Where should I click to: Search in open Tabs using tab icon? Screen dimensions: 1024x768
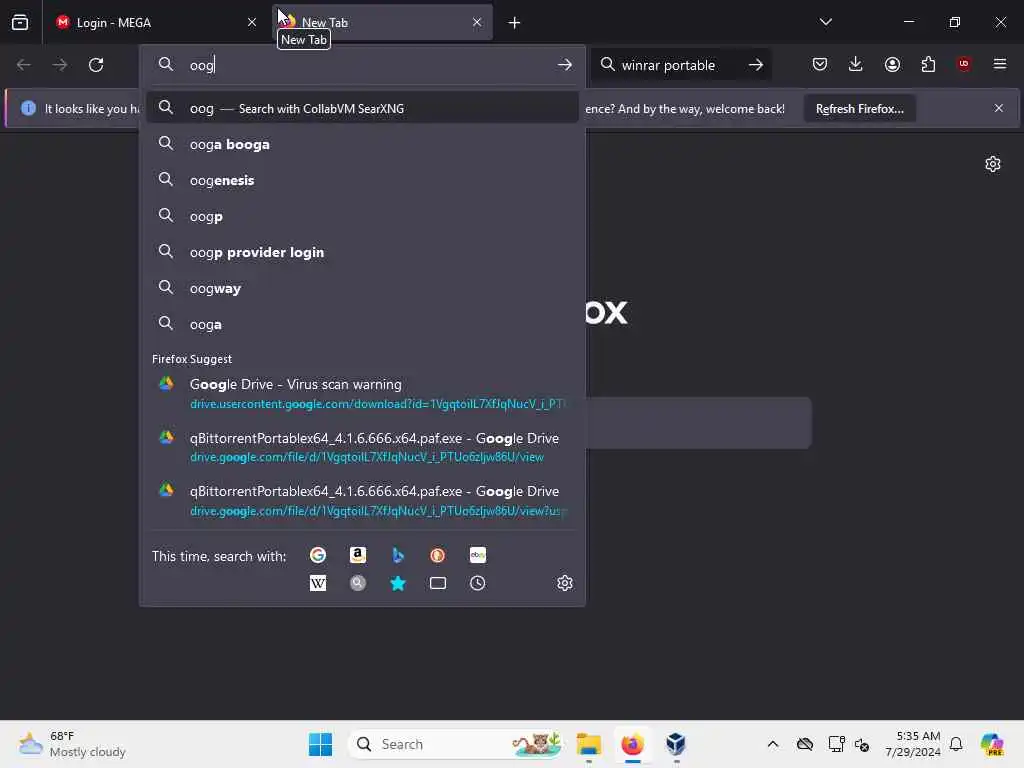(x=438, y=583)
